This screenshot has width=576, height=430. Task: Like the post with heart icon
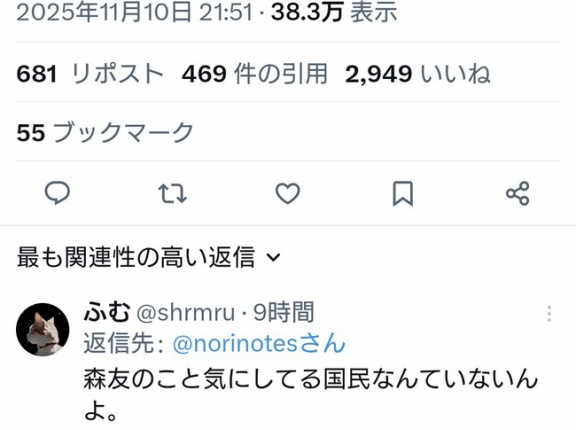(288, 193)
